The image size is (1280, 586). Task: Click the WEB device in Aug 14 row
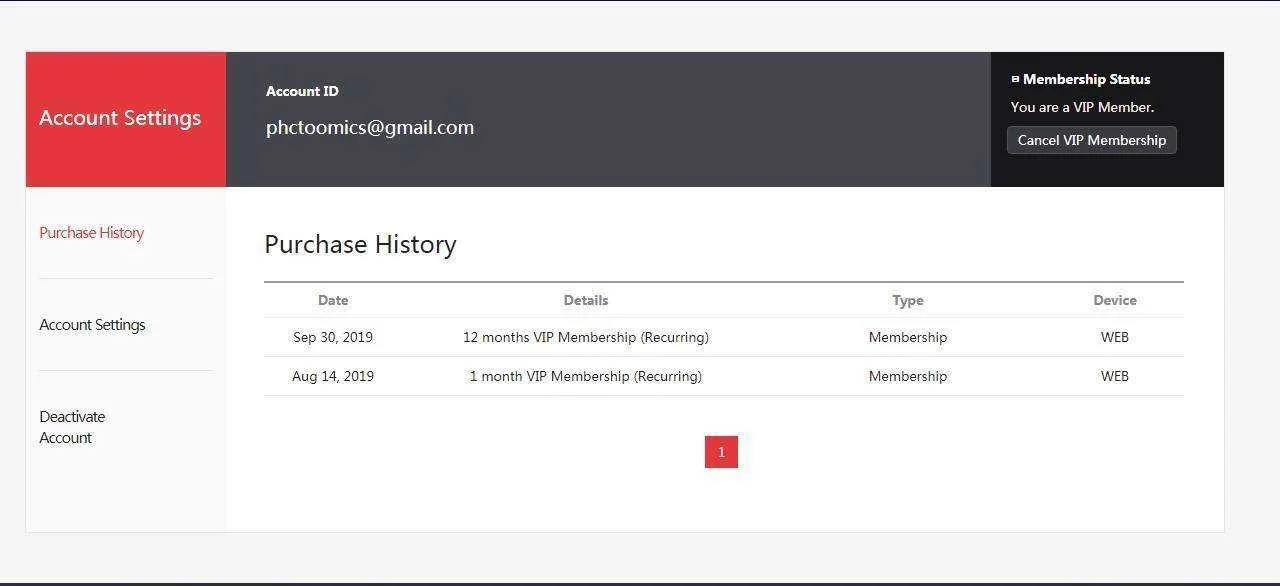click(x=1115, y=376)
